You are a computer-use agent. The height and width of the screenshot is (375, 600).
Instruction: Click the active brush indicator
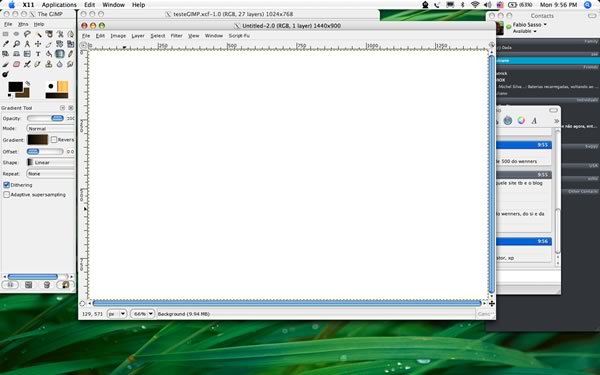(51, 86)
